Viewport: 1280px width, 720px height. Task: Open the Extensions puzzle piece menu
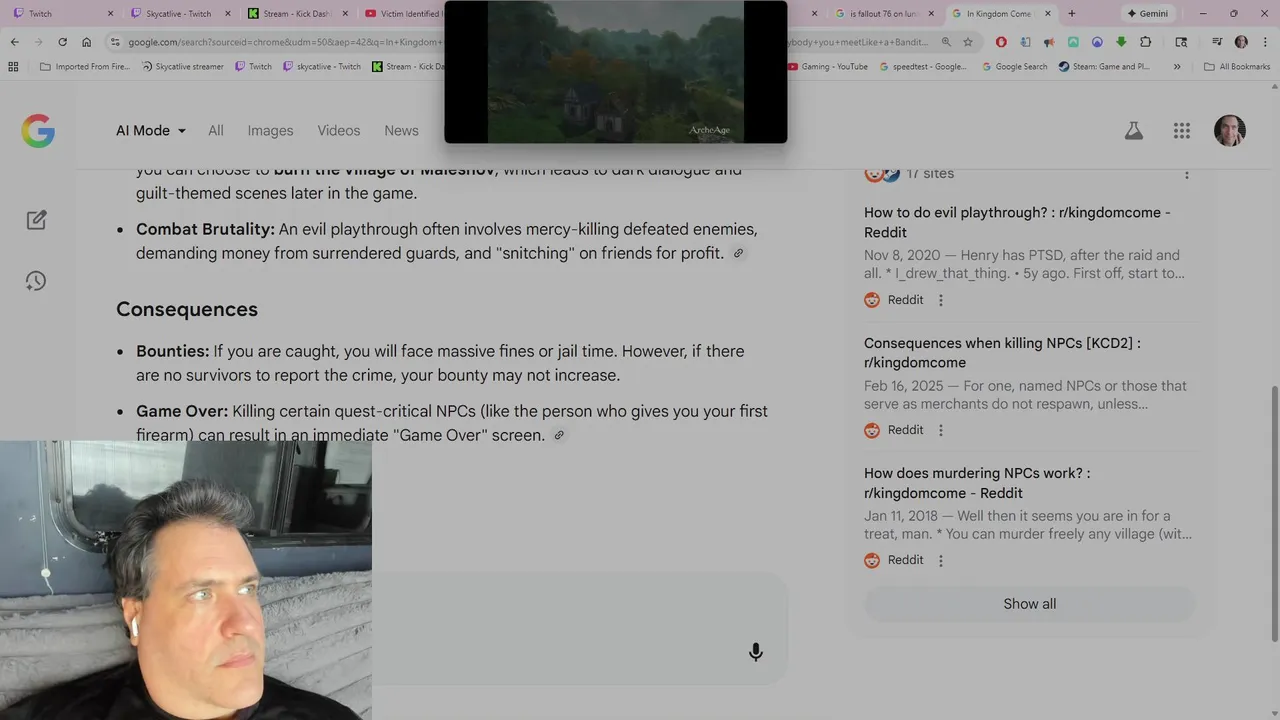(1146, 42)
